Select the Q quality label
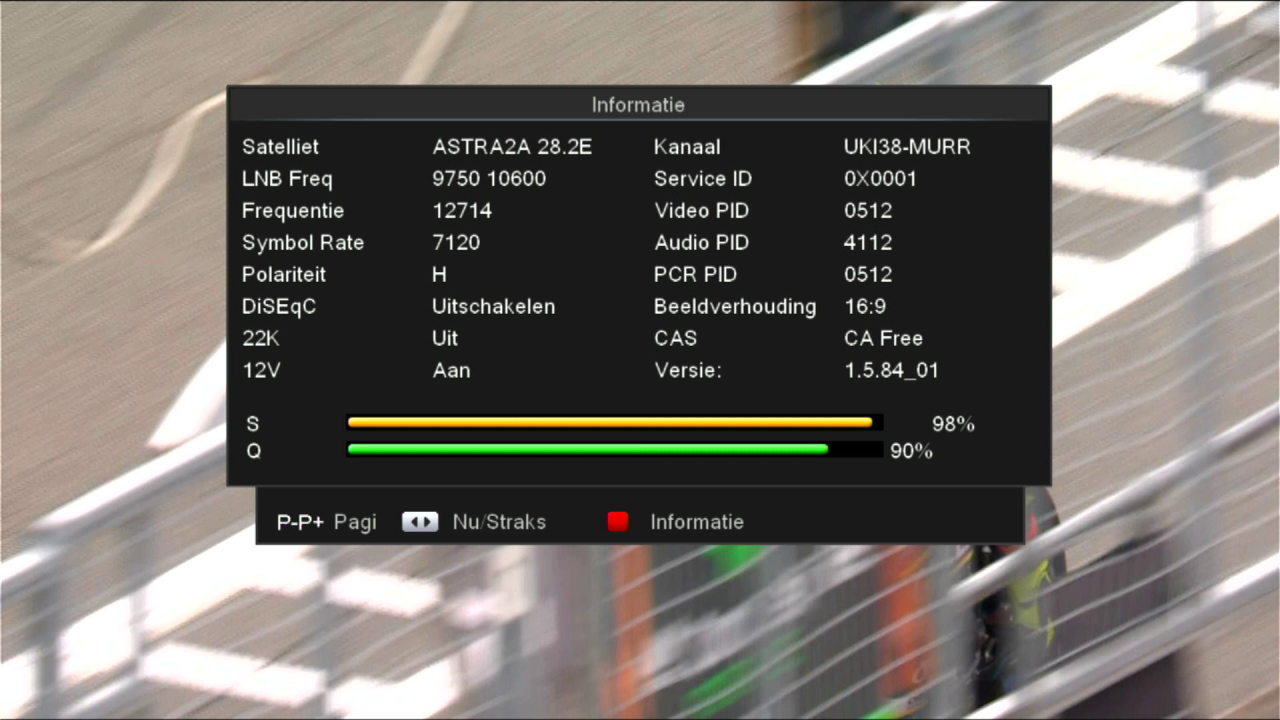The width and height of the screenshot is (1280, 720). 254,451
